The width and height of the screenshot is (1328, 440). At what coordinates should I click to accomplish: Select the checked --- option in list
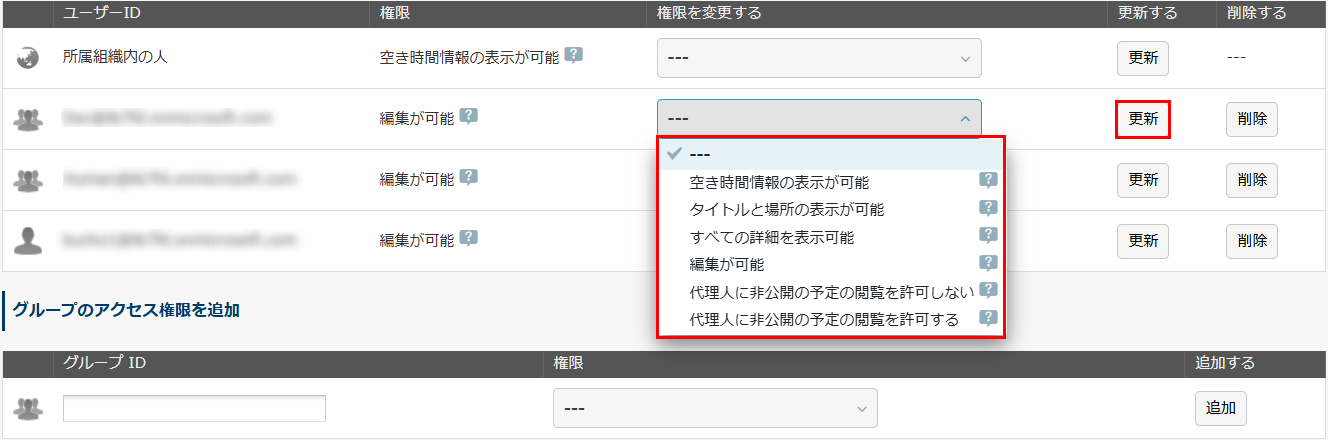click(830, 154)
